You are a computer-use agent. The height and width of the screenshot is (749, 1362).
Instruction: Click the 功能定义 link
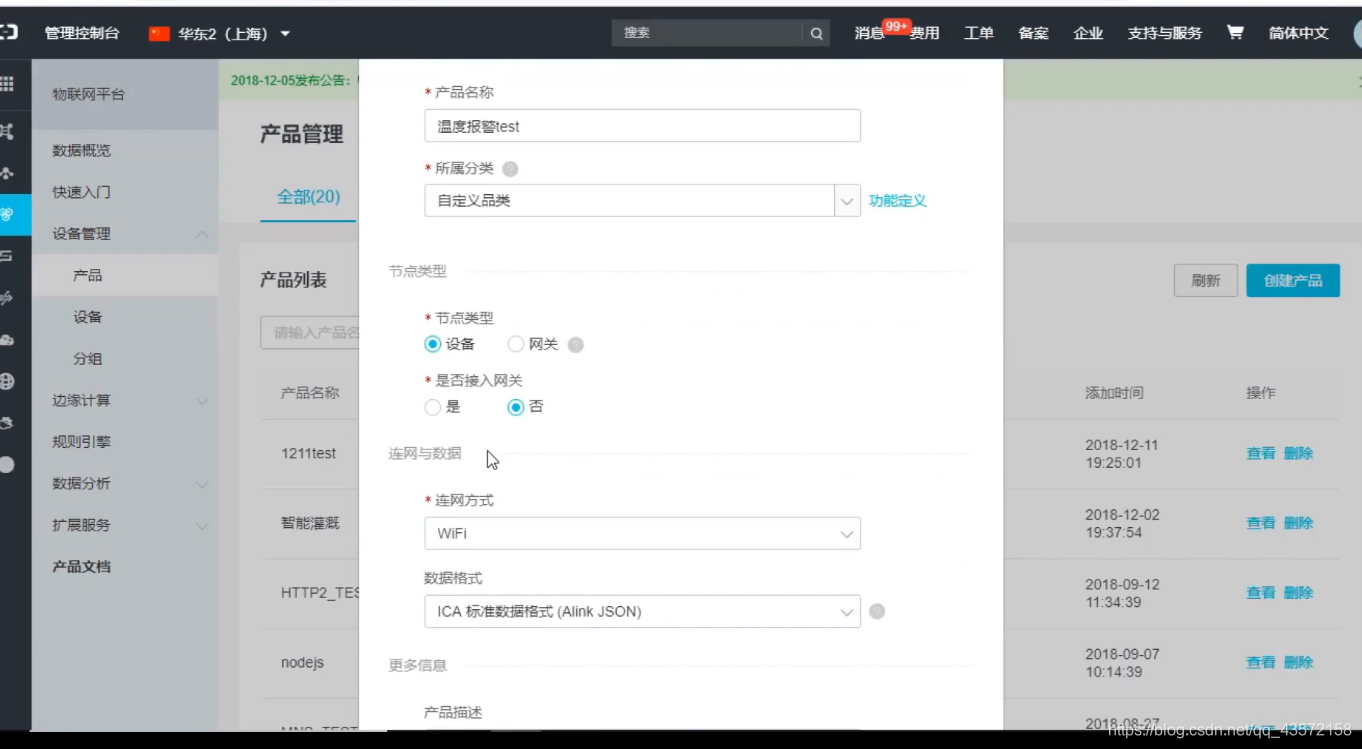[898, 200]
